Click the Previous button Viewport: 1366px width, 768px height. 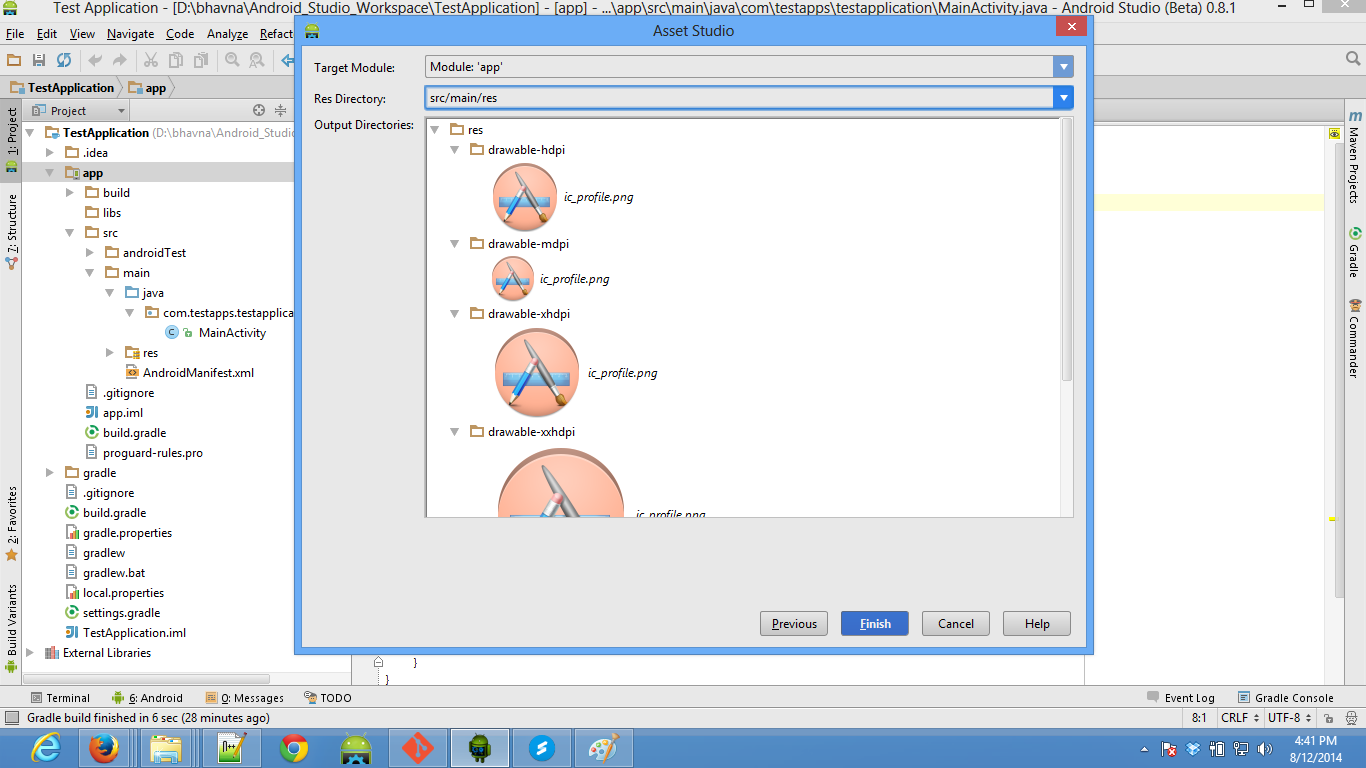pyautogui.click(x=794, y=624)
